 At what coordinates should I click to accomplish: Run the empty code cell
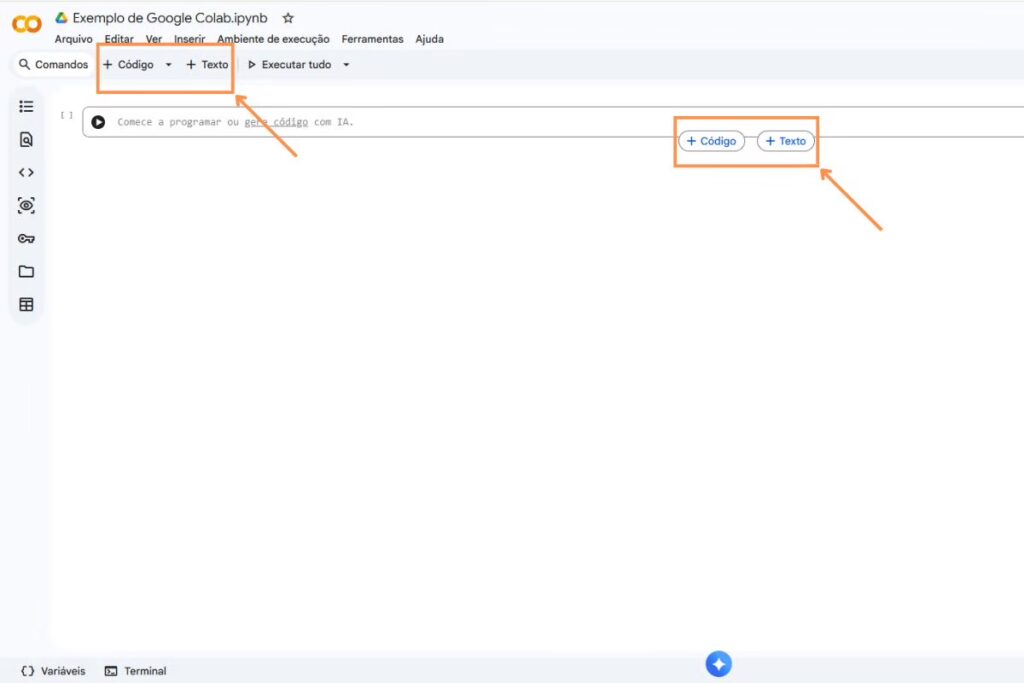tap(97, 121)
